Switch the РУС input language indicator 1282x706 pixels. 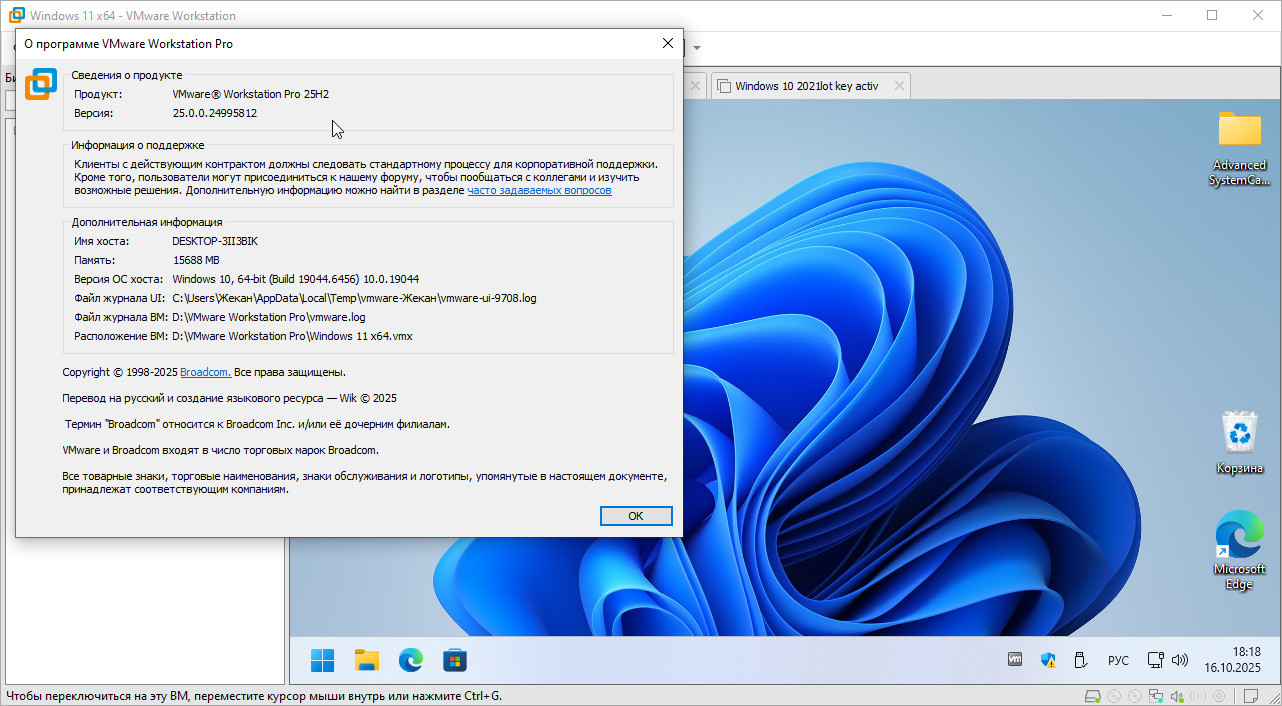[1118, 660]
